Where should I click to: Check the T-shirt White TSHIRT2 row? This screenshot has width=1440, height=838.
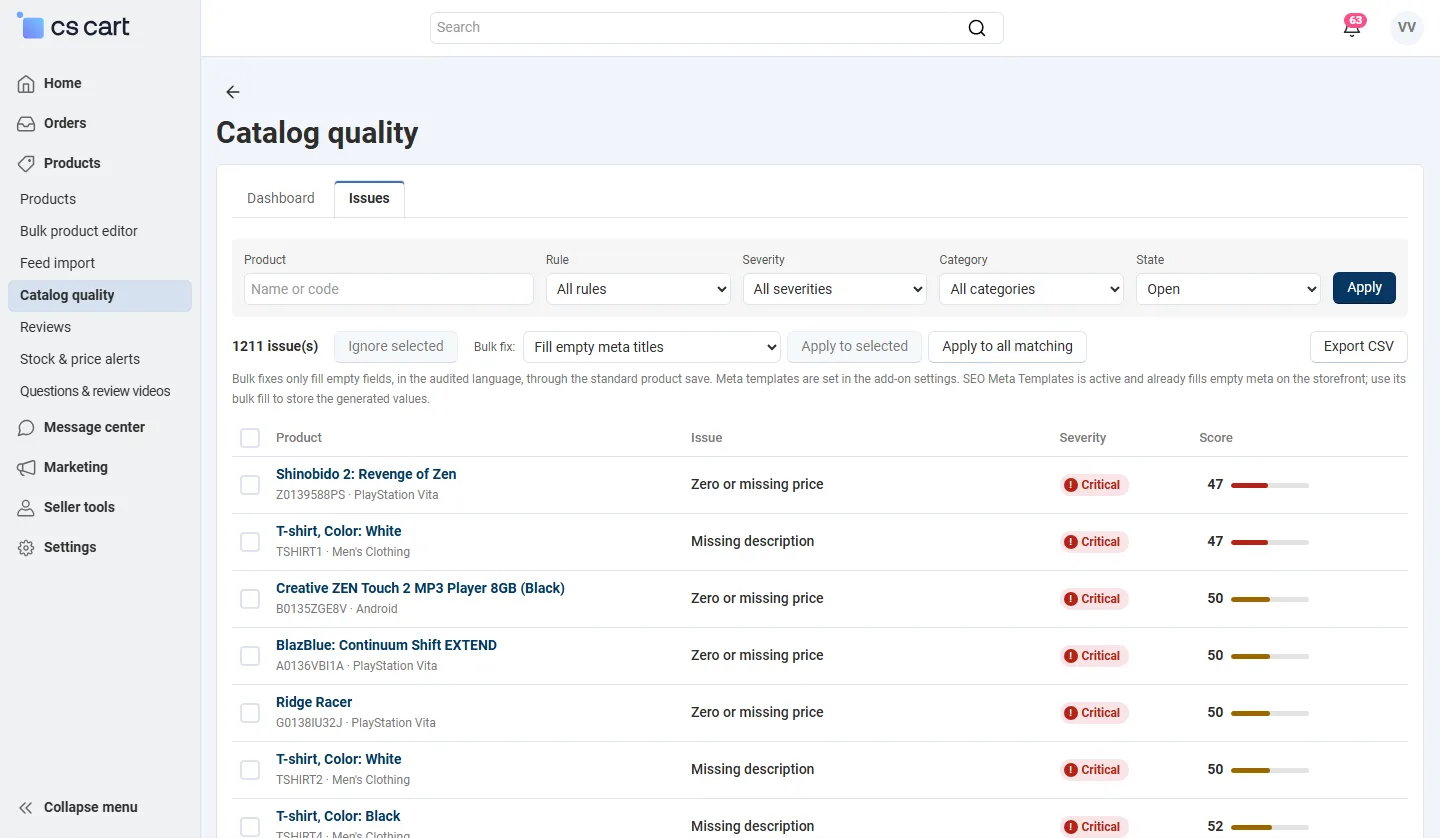coord(250,770)
